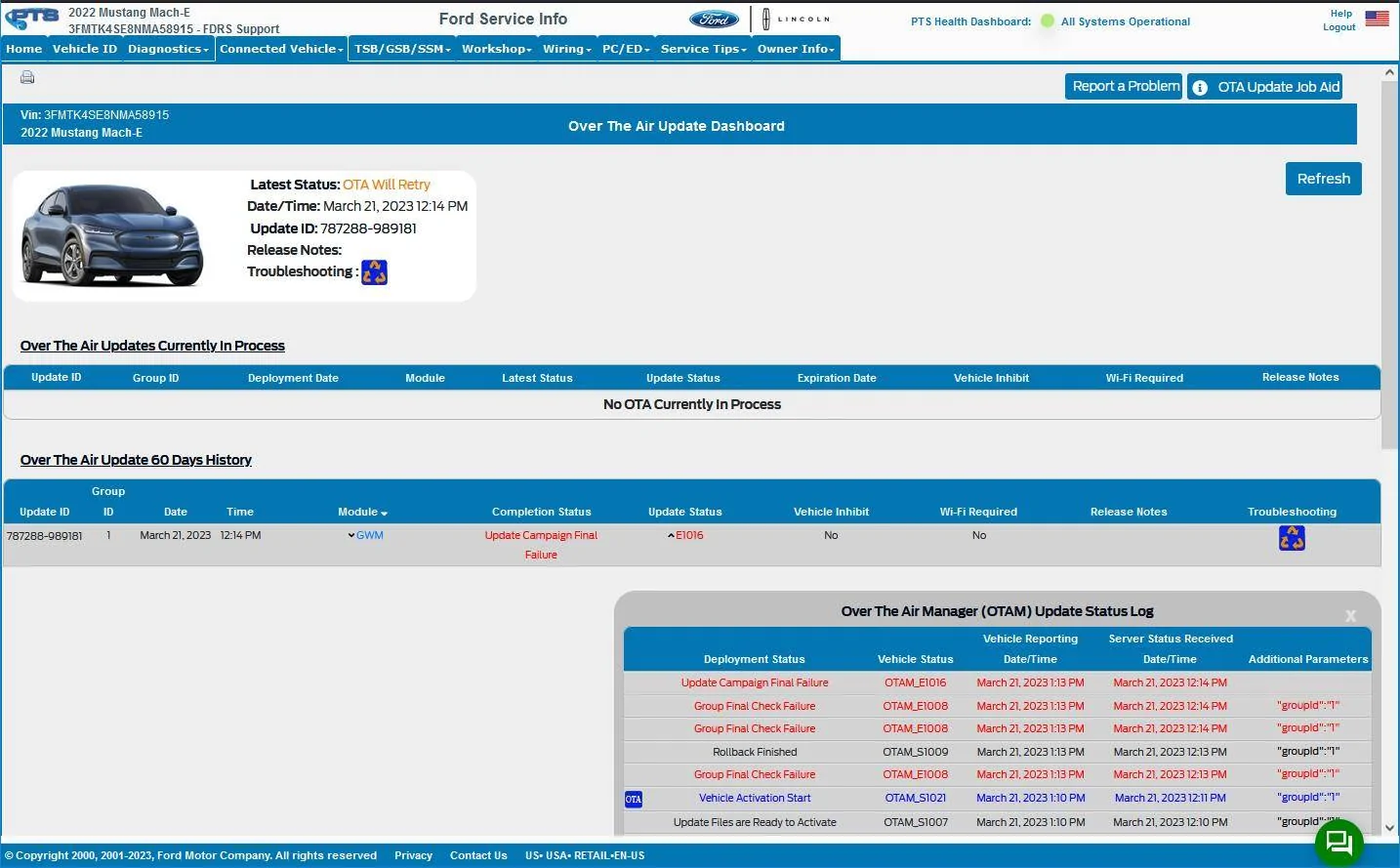The image size is (1400, 868).
Task: Open the live chat bubble icon
Action: [x=1338, y=842]
